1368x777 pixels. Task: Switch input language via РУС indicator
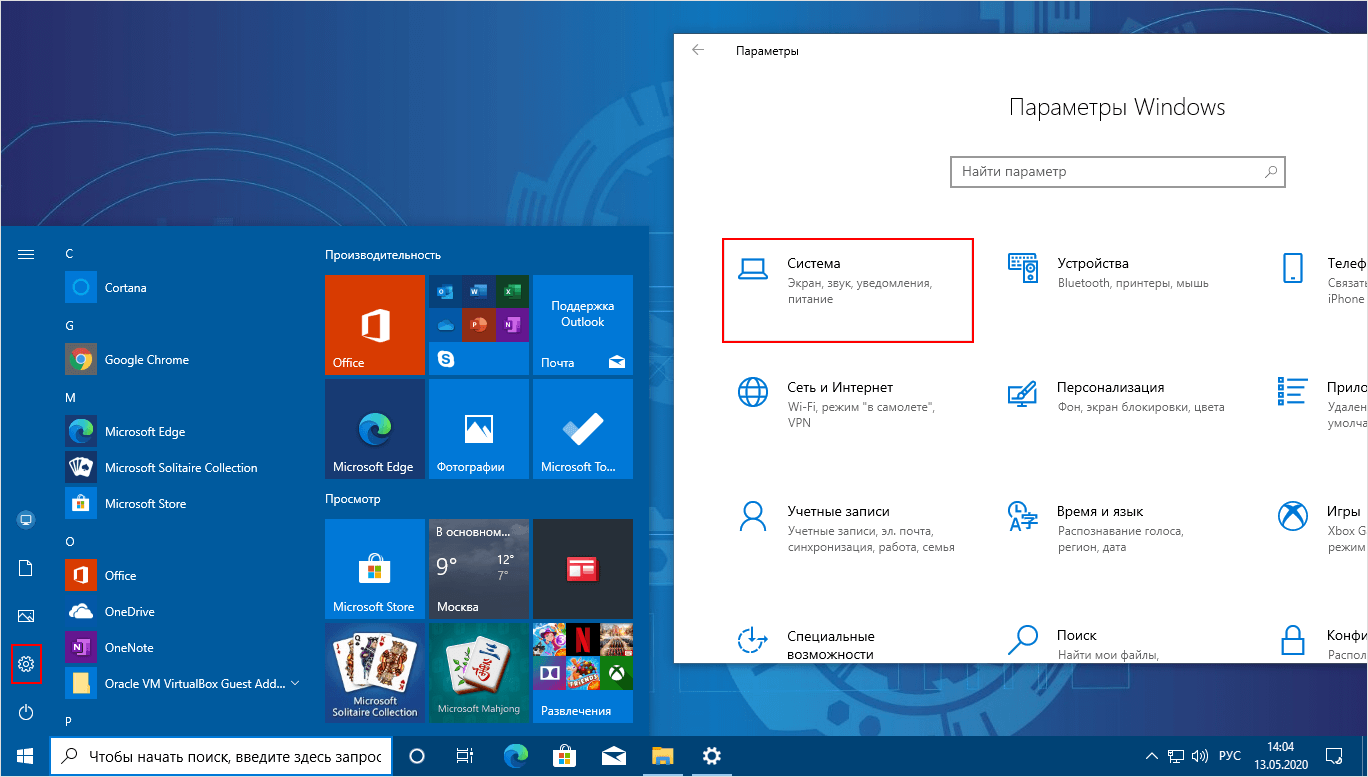coord(1230,757)
